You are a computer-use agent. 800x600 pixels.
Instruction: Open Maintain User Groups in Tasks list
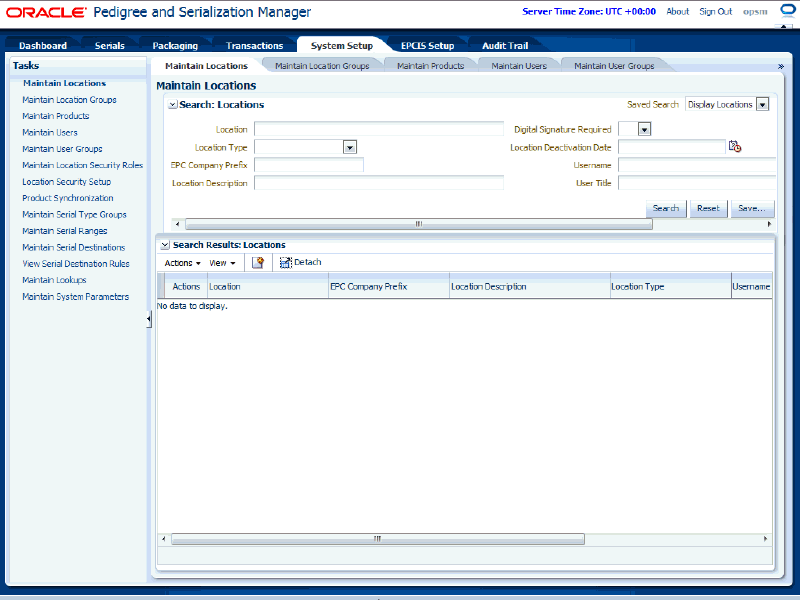click(62, 149)
